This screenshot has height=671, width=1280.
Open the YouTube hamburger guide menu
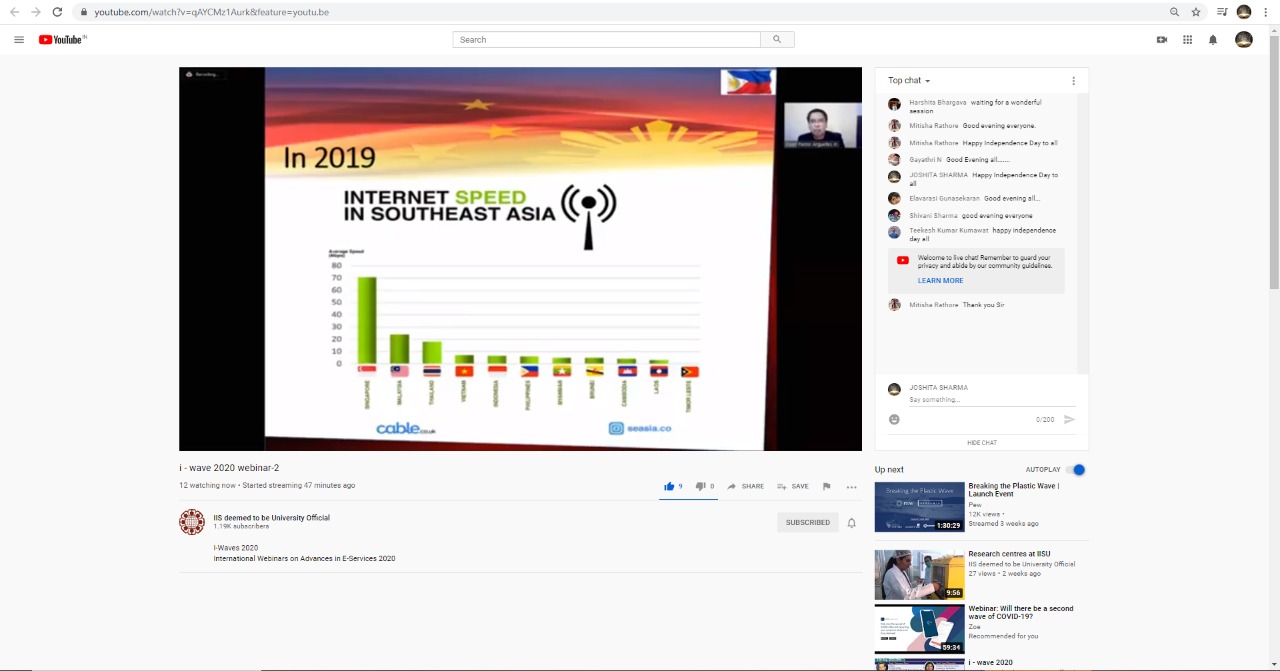(19, 40)
